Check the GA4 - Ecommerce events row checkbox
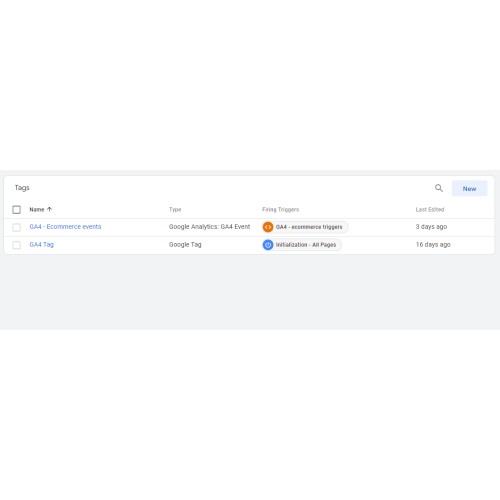The width and height of the screenshot is (500, 500). [16, 227]
